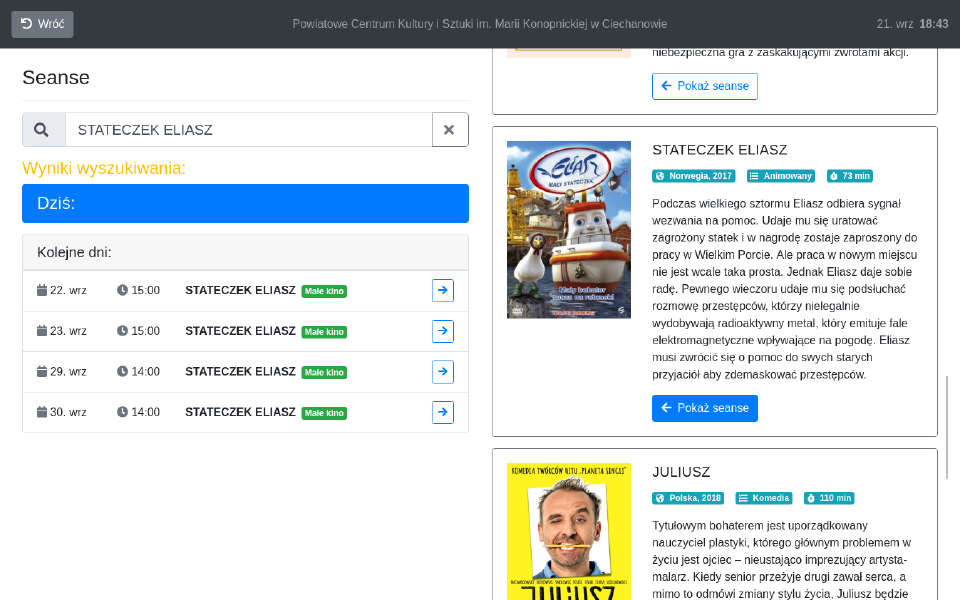Clear the search with the X button
This screenshot has width=960, height=600.
coord(450,130)
